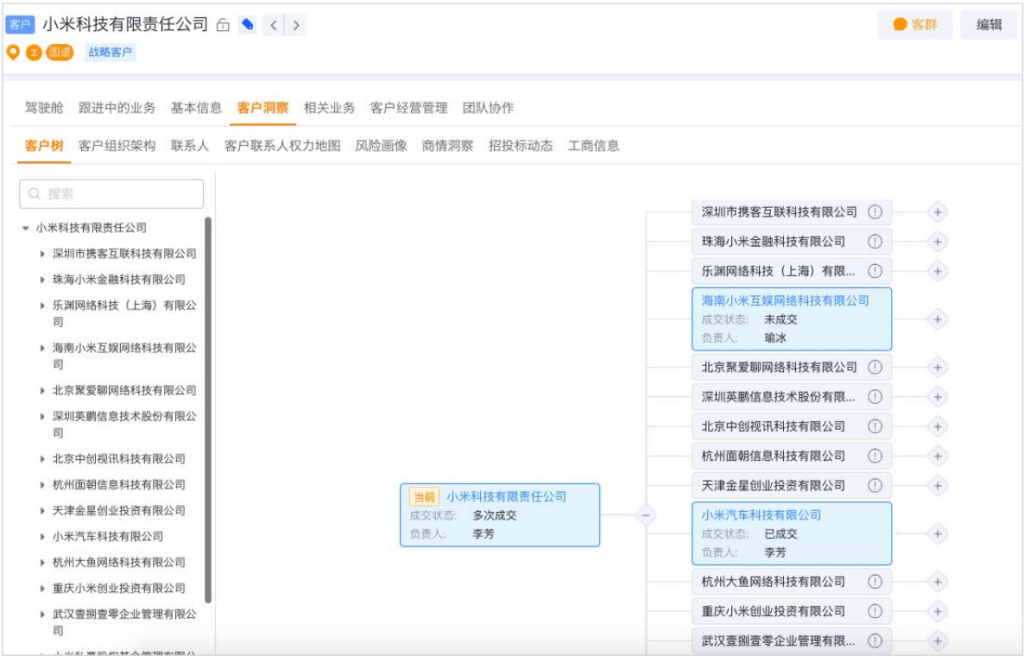This screenshot has width=1024, height=656.
Task: Click info icon on 天津金星创业投资有限公司 node
Action: (x=875, y=485)
